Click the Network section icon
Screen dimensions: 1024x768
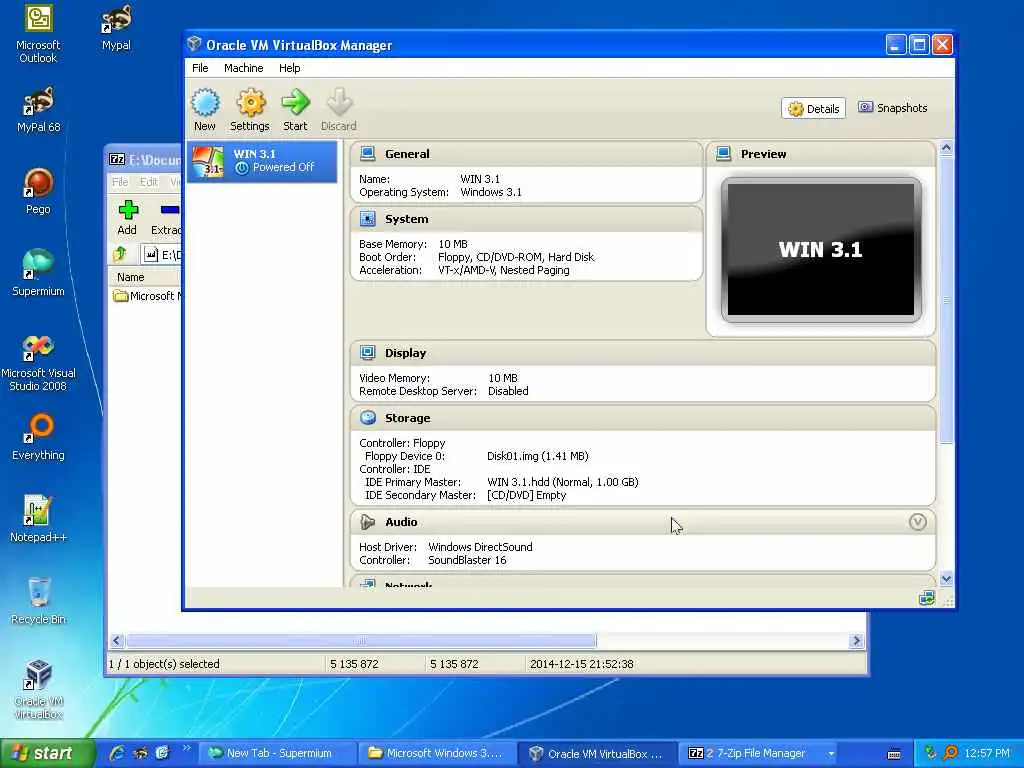click(368, 583)
